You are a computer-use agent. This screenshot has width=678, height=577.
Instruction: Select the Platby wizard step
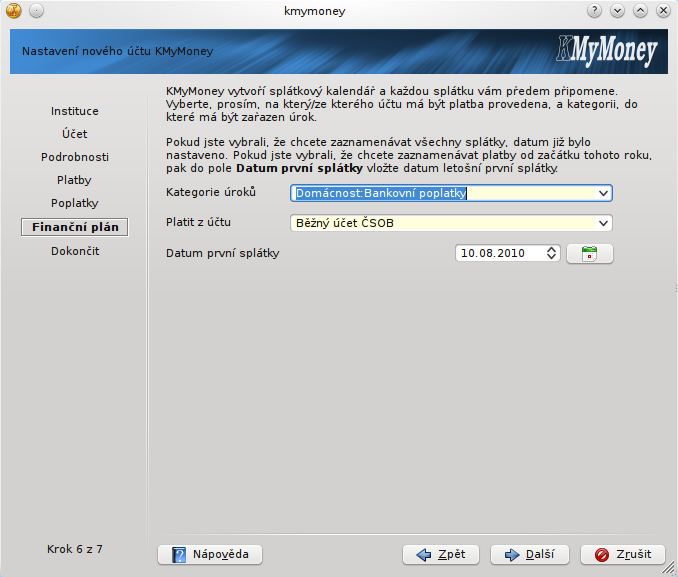point(75,180)
